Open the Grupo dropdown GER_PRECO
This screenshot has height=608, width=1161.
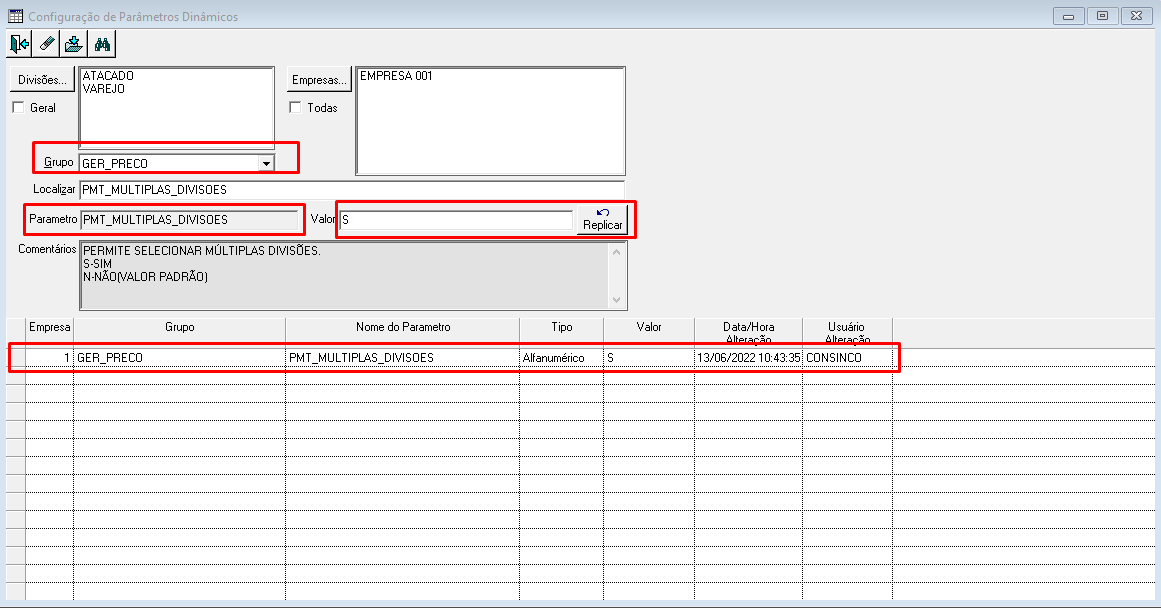click(x=267, y=163)
